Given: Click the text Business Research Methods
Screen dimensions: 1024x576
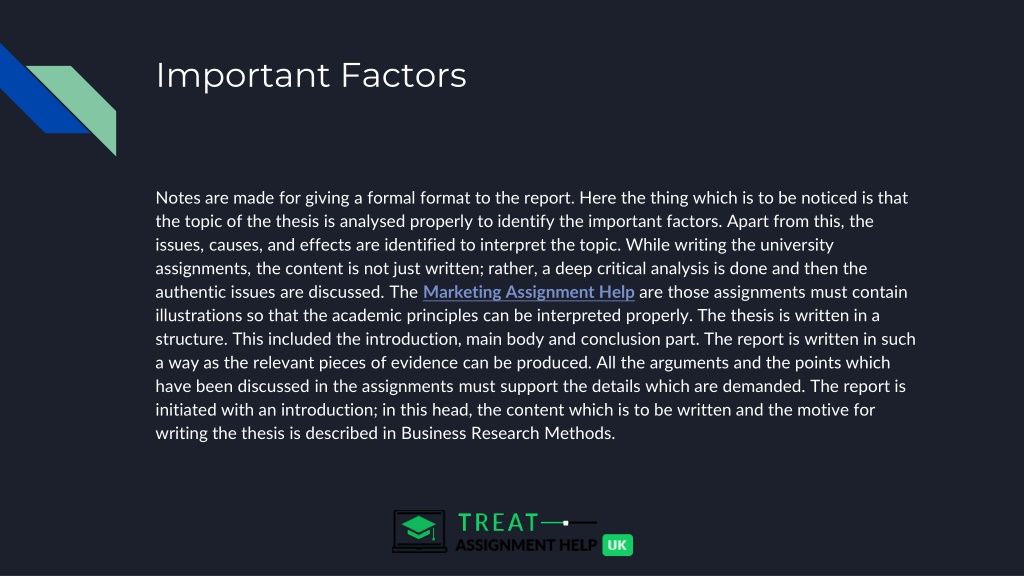Looking at the screenshot, I should [507, 433].
